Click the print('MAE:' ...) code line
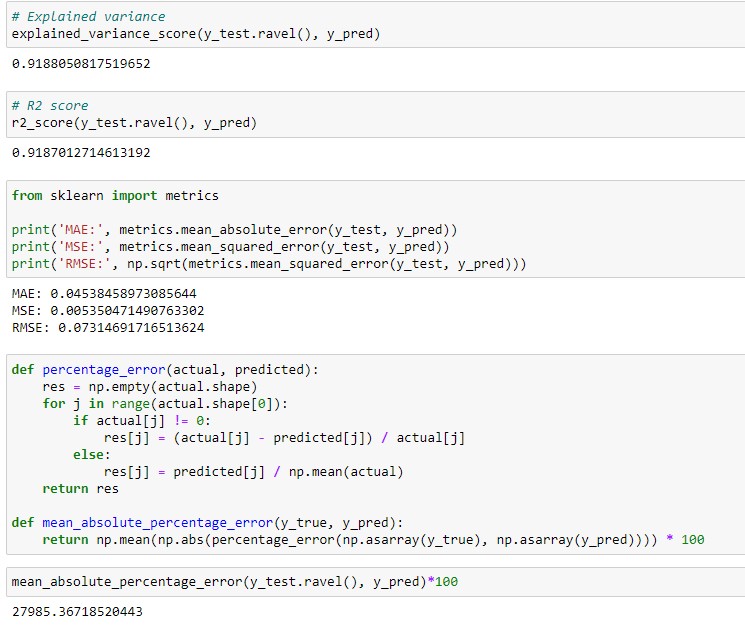 point(234,230)
